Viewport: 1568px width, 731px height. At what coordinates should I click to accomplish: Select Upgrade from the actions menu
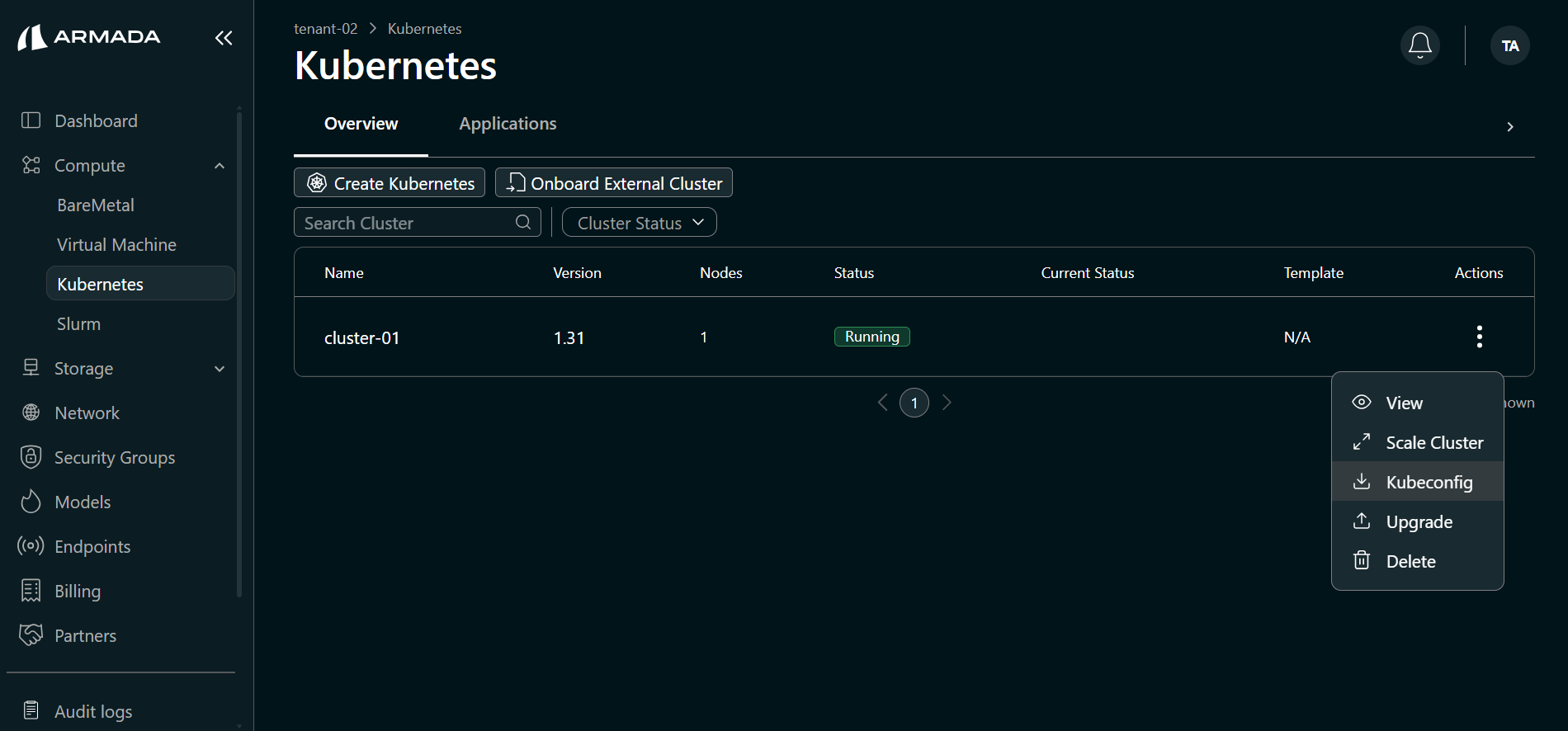1418,521
